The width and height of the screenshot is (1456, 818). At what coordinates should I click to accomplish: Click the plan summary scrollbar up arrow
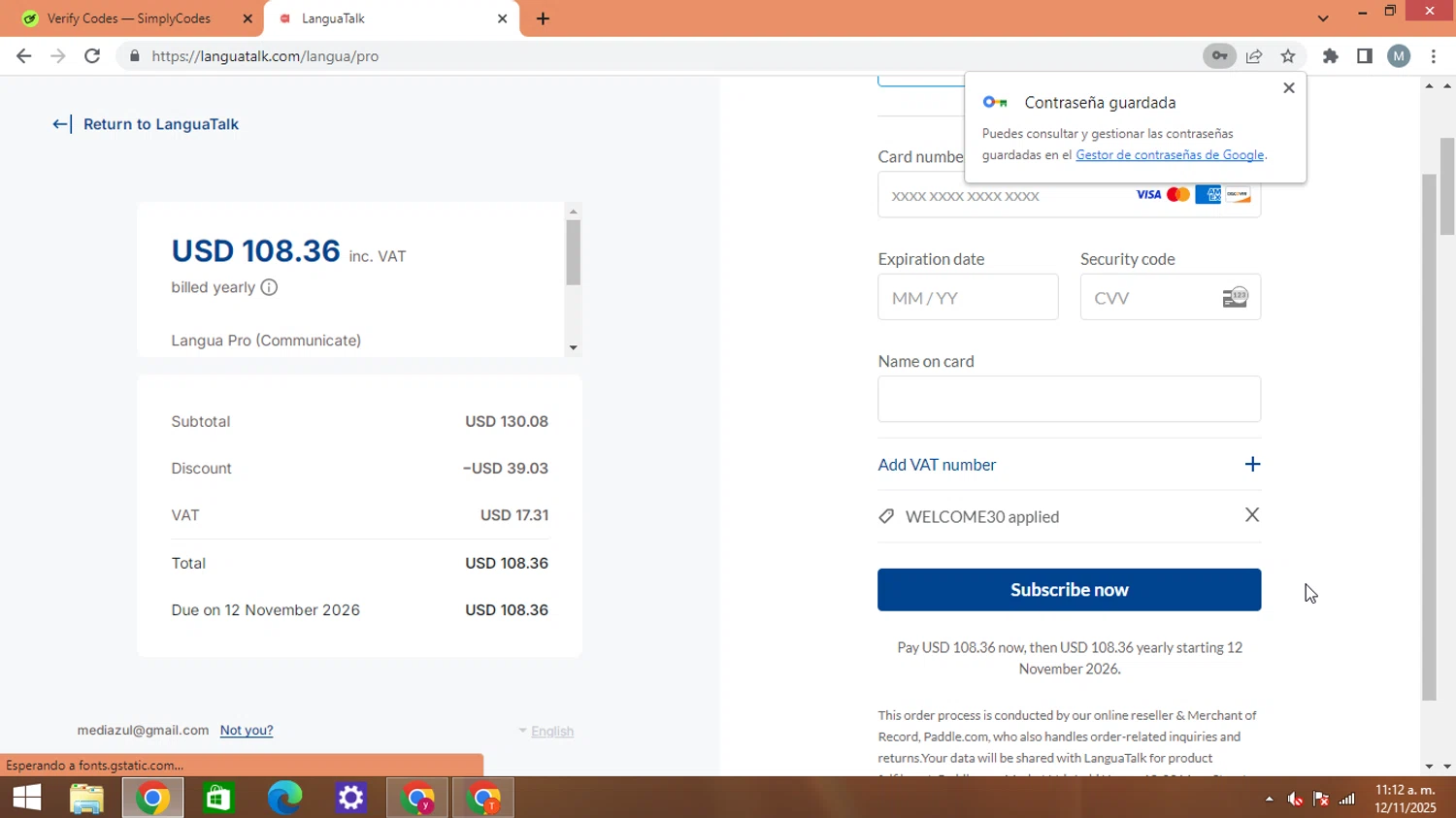click(x=573, y=211)
